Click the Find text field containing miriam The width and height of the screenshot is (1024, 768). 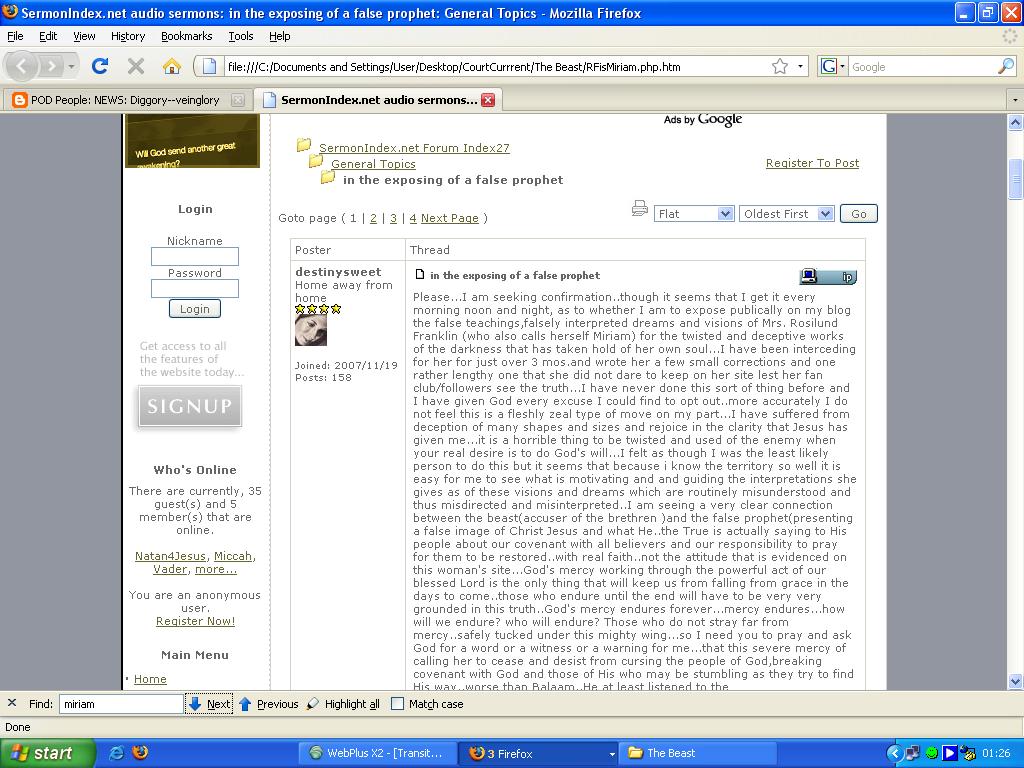click(121, 704)
